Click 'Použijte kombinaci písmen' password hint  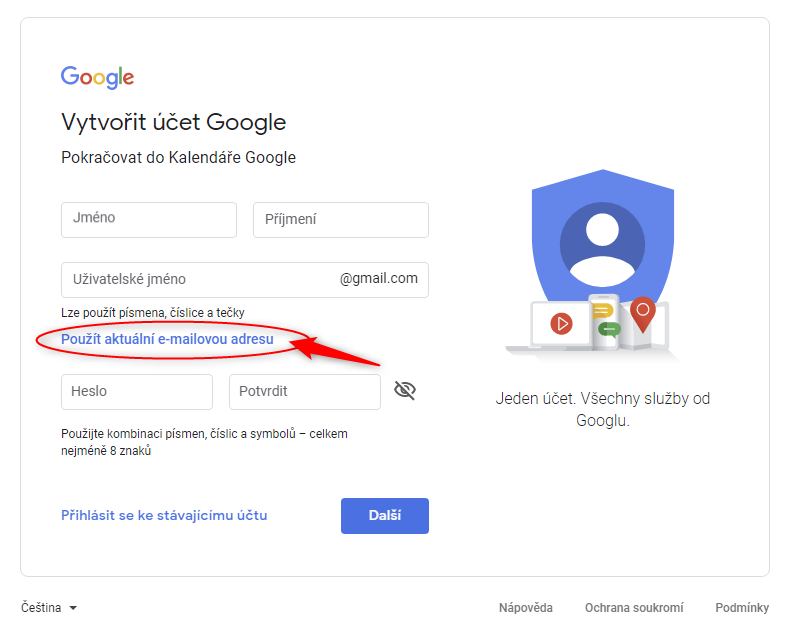coord(204,442)
